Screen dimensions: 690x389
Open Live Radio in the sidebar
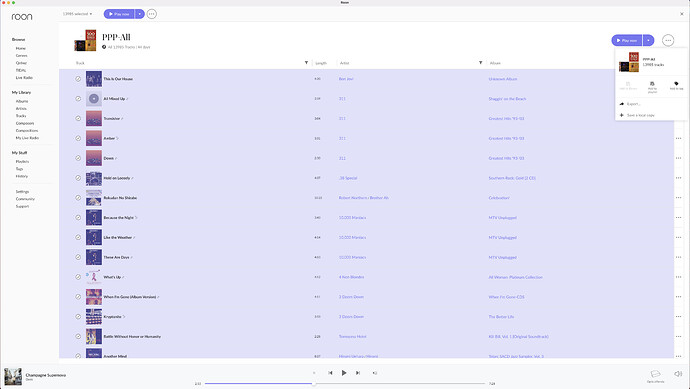pyautogui.click(x=24, y=78)
